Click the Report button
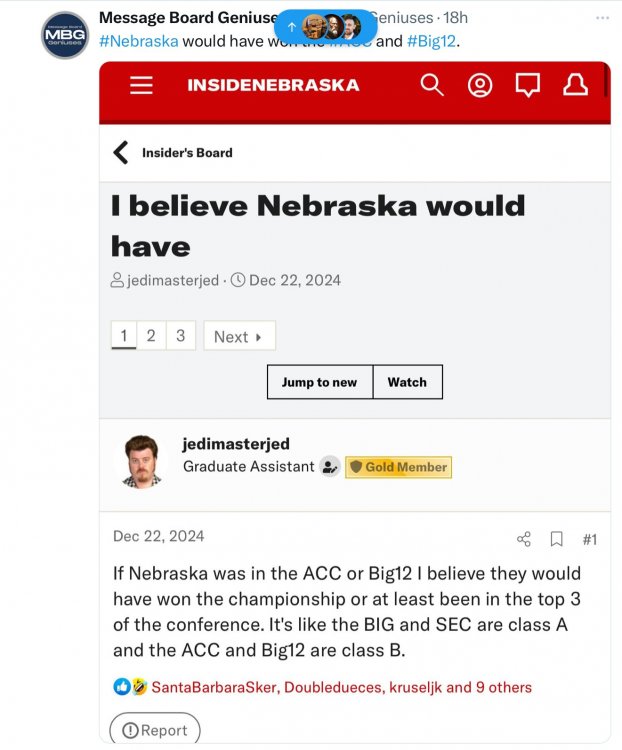 [x=155, y=730]
